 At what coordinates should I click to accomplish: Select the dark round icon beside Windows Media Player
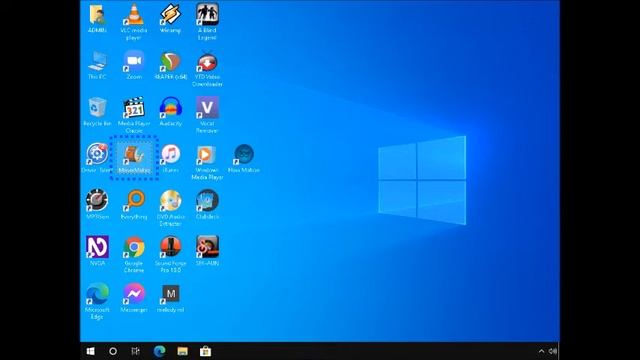pos(244,154)
